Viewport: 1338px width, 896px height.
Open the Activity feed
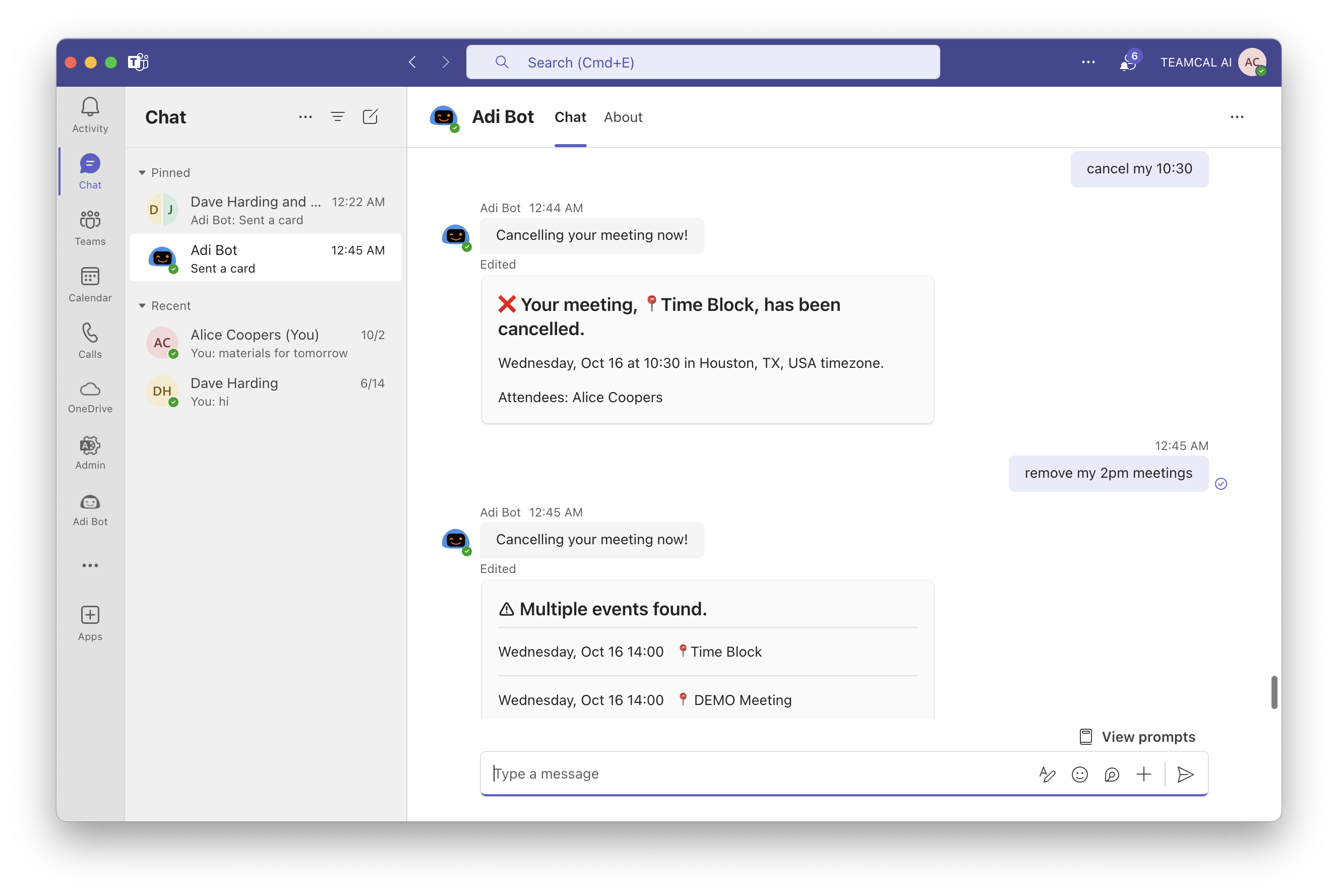click(90, 114)
